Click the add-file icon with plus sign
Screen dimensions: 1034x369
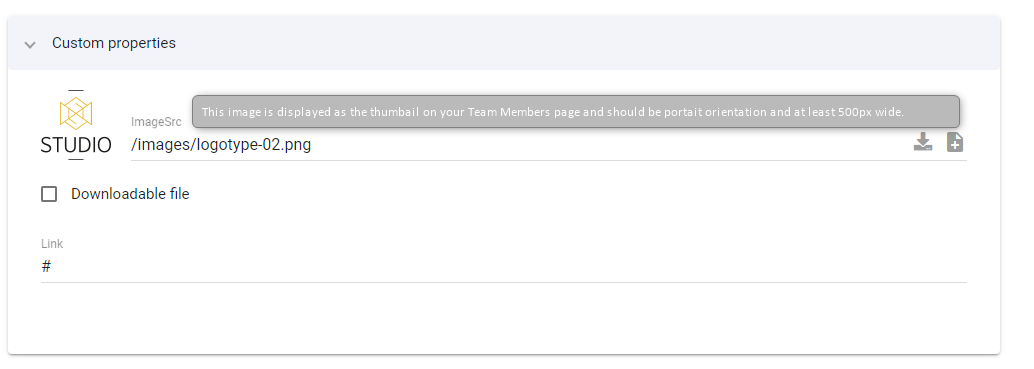[x=955, y=142]
